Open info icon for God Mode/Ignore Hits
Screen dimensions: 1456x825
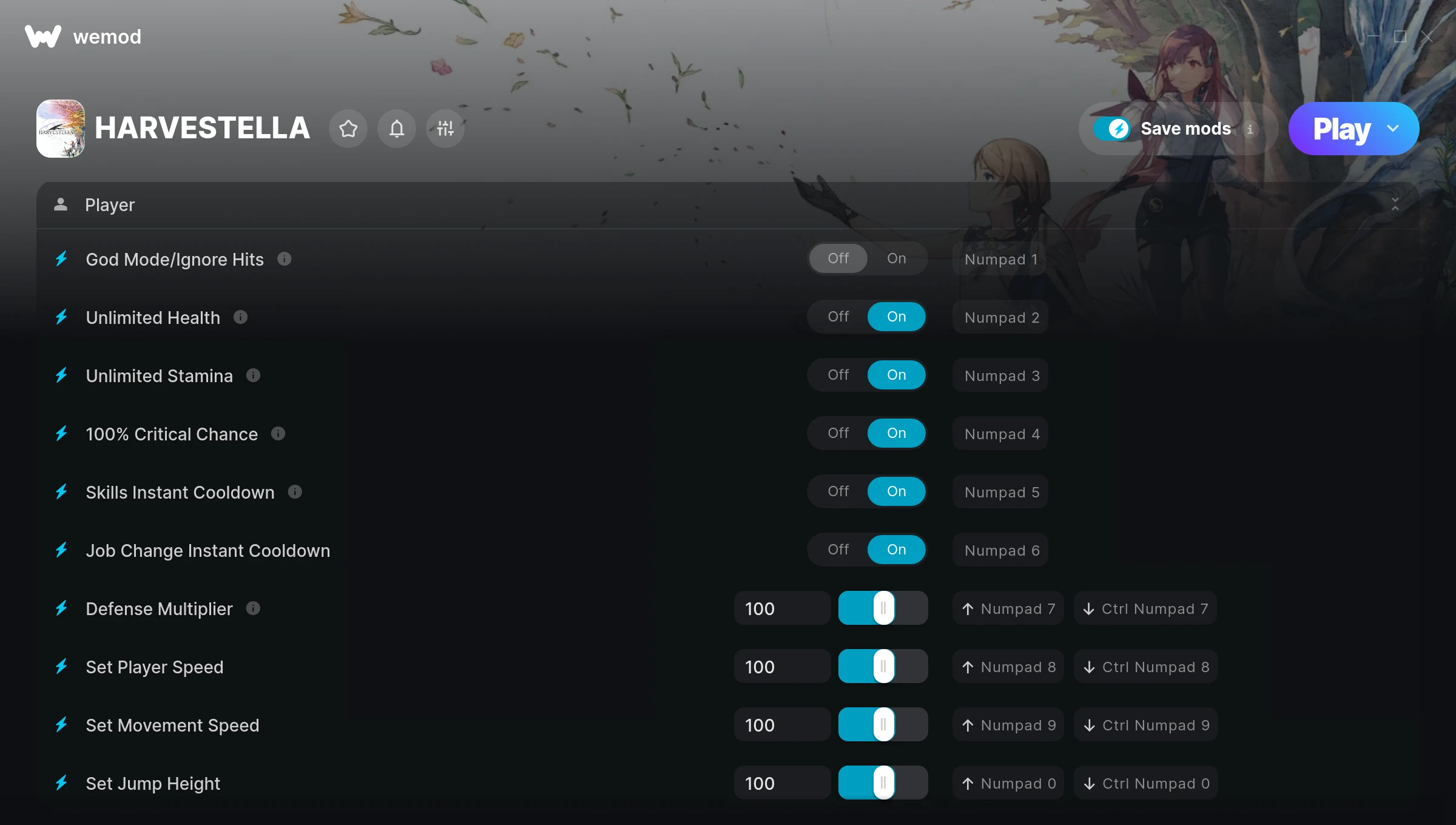[285, 259]
